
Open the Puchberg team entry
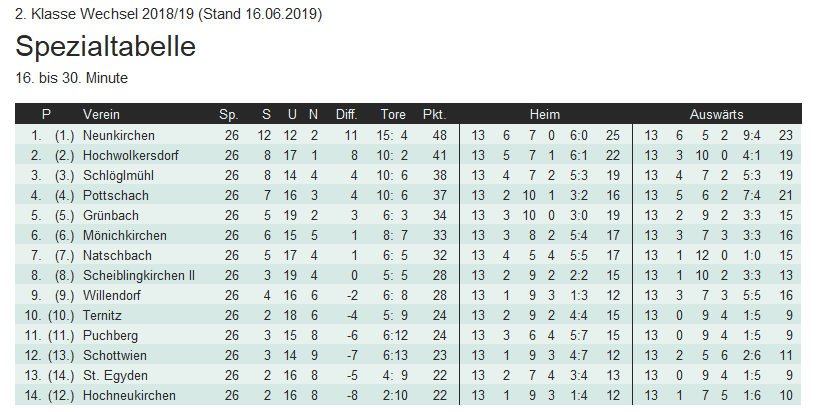click(111, 335)
